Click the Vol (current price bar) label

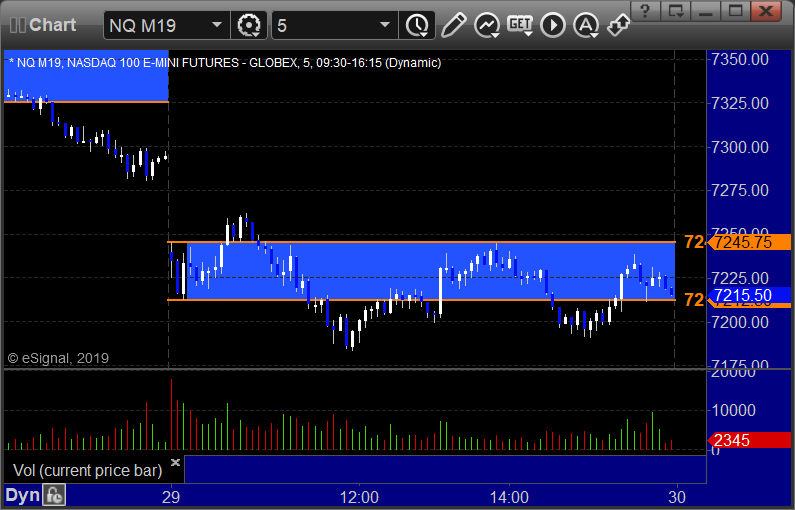click(88, 470)
